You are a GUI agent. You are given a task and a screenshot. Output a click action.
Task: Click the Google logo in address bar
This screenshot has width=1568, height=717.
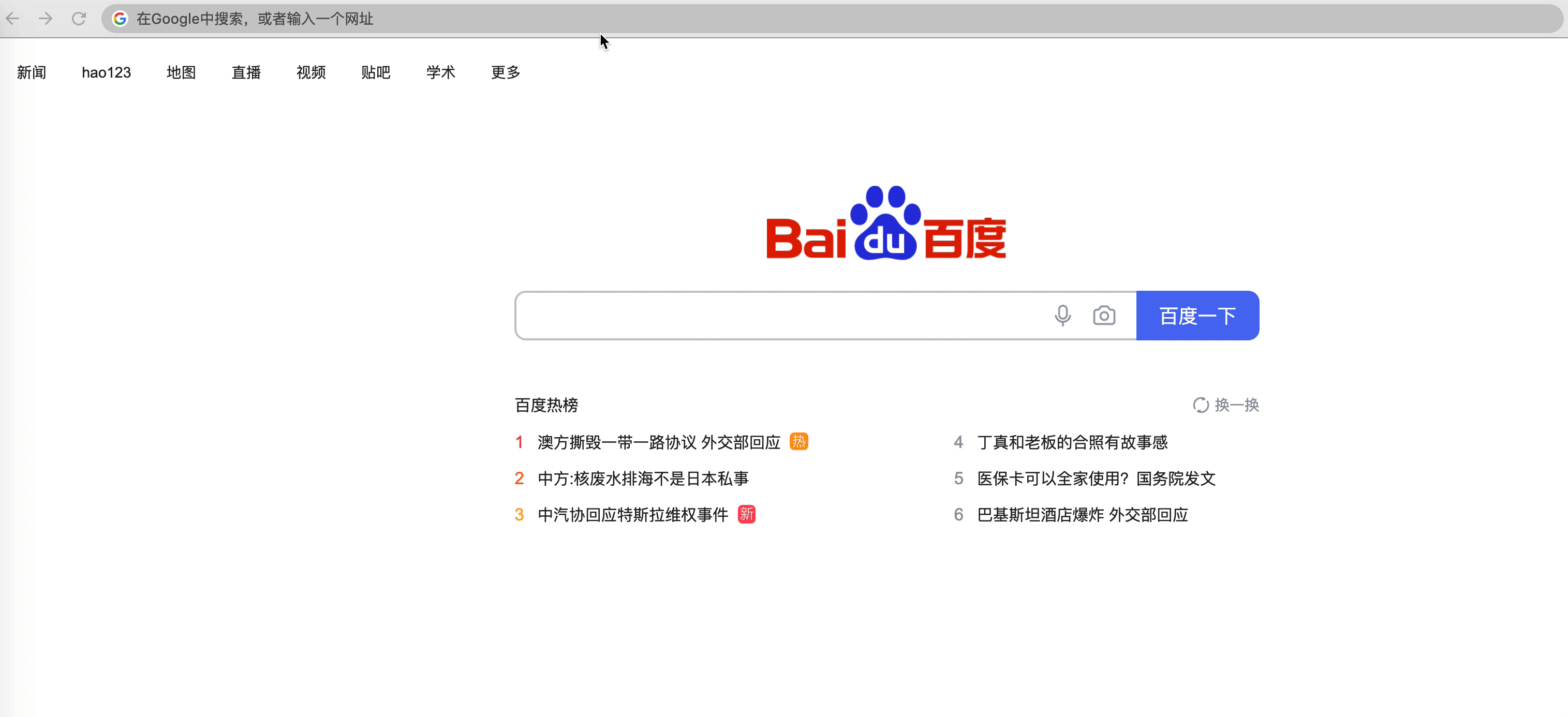[120, 19]
